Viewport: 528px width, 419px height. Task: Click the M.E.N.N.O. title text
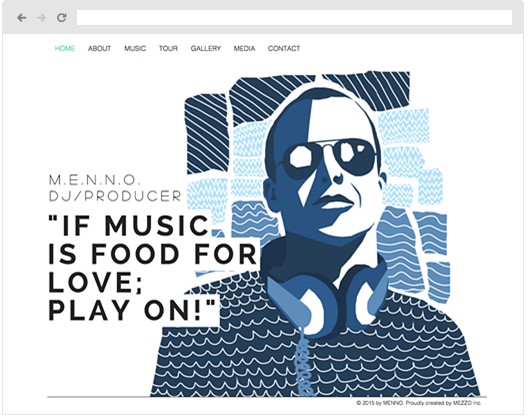click(x=95, y=180)
